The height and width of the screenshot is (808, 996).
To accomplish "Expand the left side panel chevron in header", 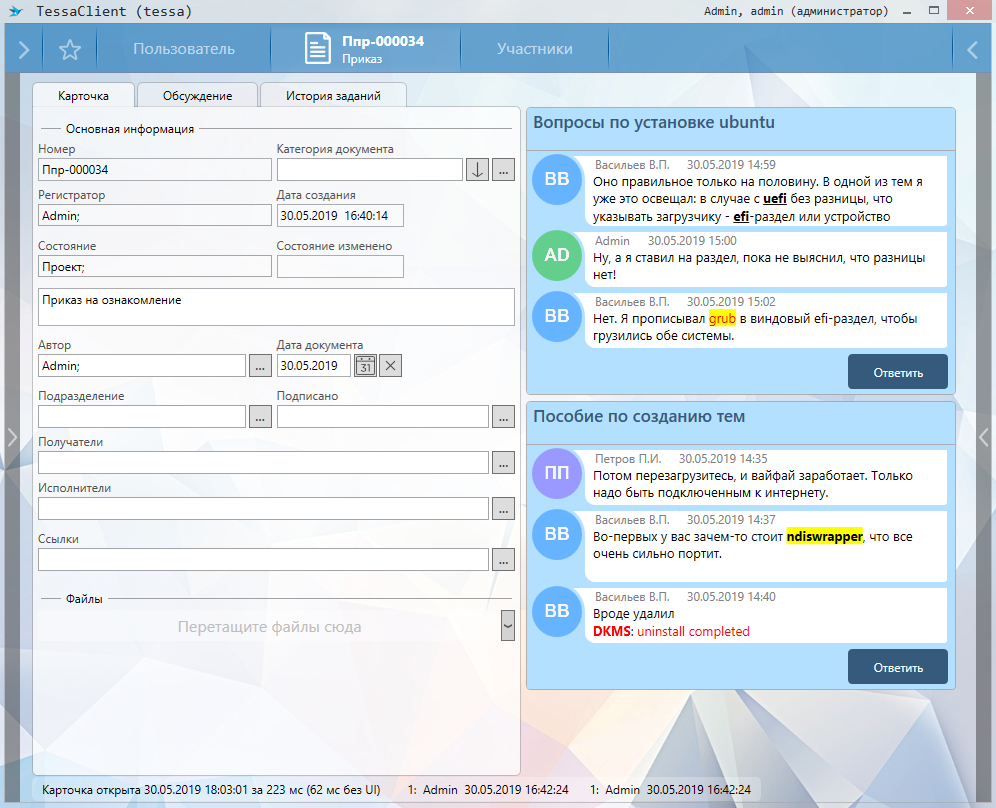I will (24, 49).
